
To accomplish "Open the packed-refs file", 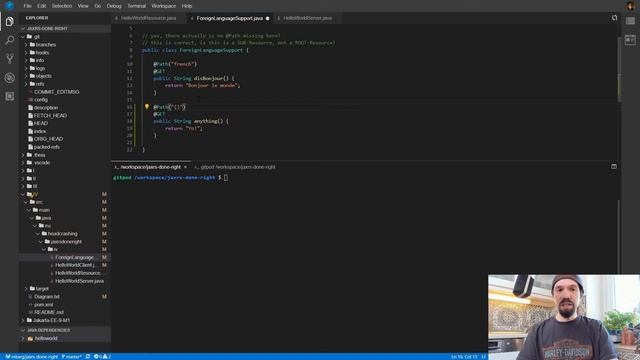I will [46, 147].
